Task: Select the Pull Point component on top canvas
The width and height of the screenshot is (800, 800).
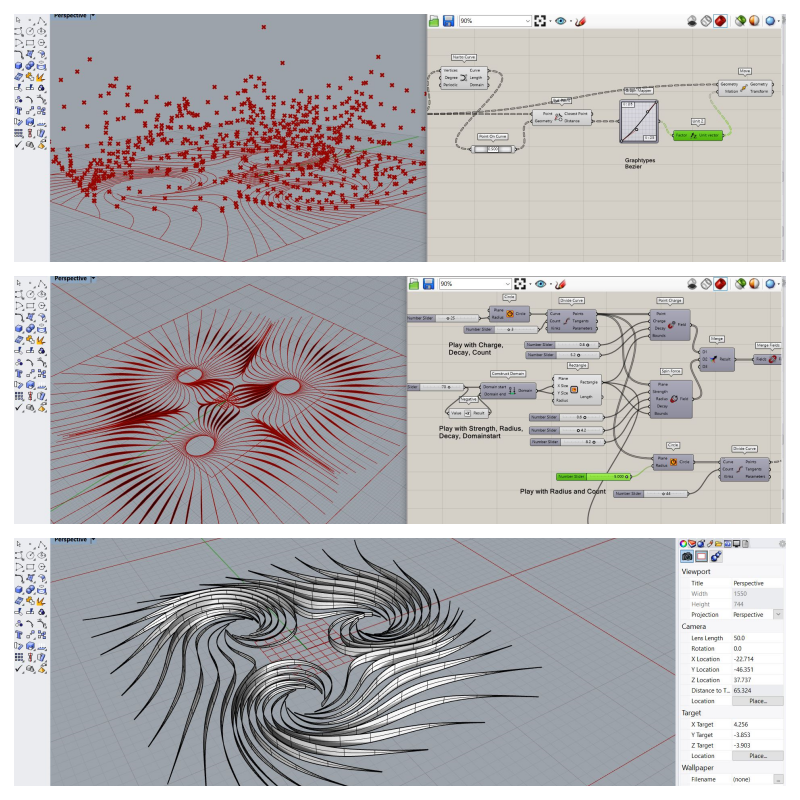Action: tap(562, 117)
